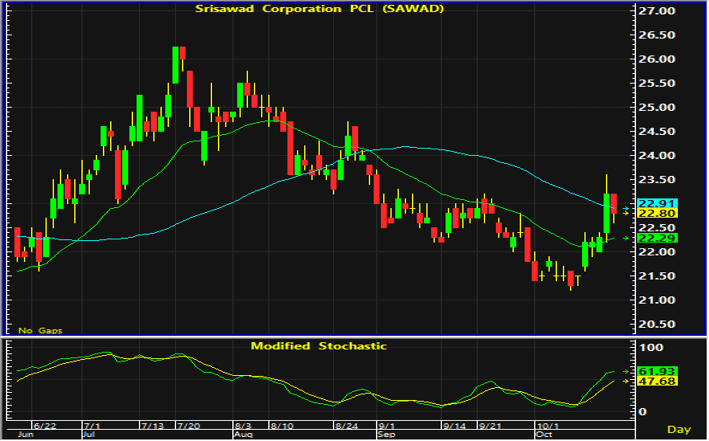The width and height of the screenshot is (709, 441).
Task: Click the 9/21 date axis label
Action: tap(490, 426)
